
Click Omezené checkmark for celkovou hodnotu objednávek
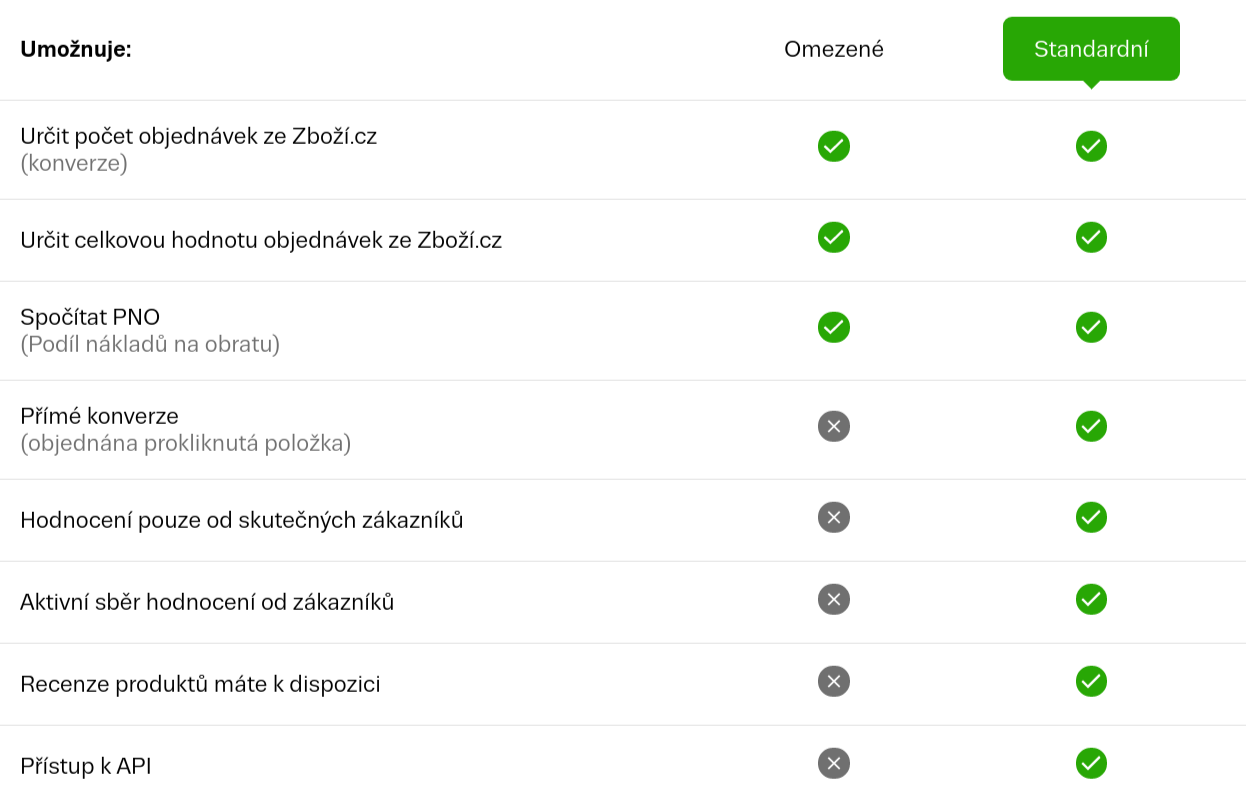pyautogui.click(x=834, y=237)
